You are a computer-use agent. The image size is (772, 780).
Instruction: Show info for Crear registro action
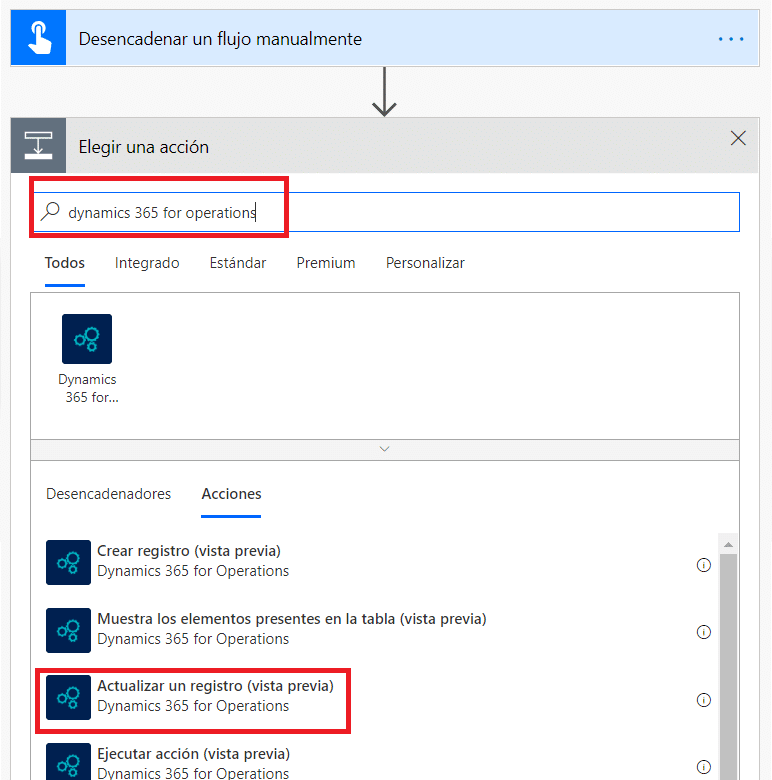coord(703,565)
